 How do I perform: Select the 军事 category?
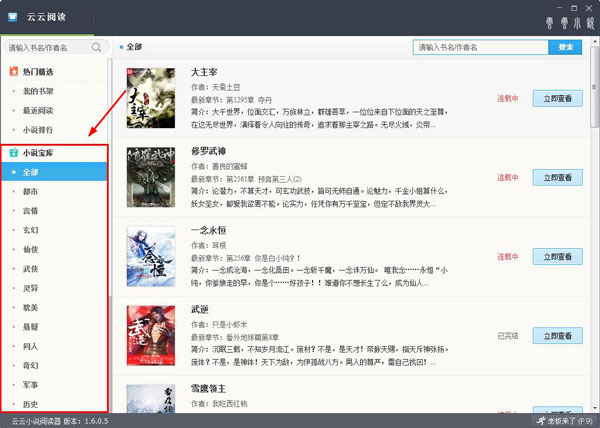point(31,385)
